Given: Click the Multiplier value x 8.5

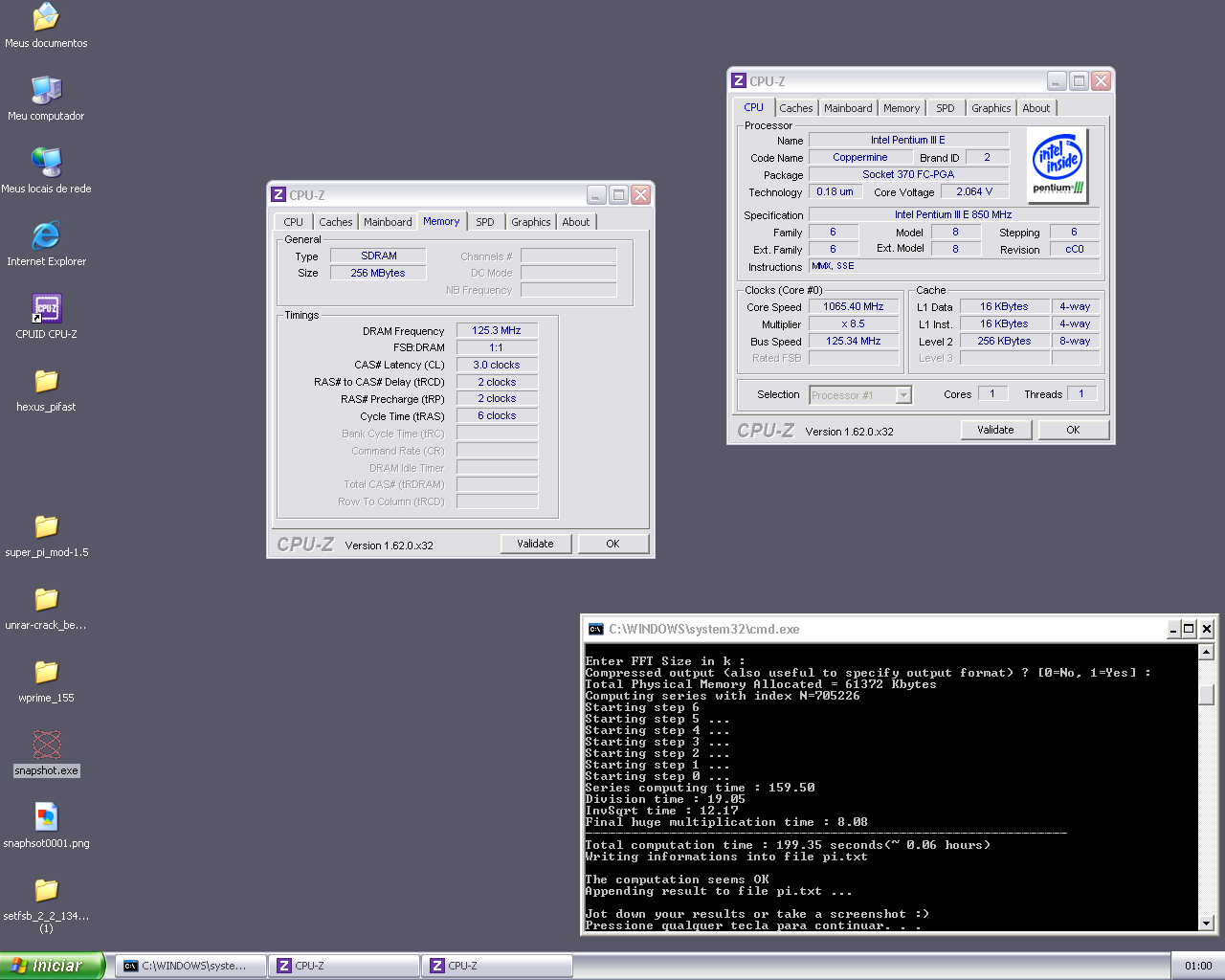Looking at the screenshot, I should tap(854, 323).
